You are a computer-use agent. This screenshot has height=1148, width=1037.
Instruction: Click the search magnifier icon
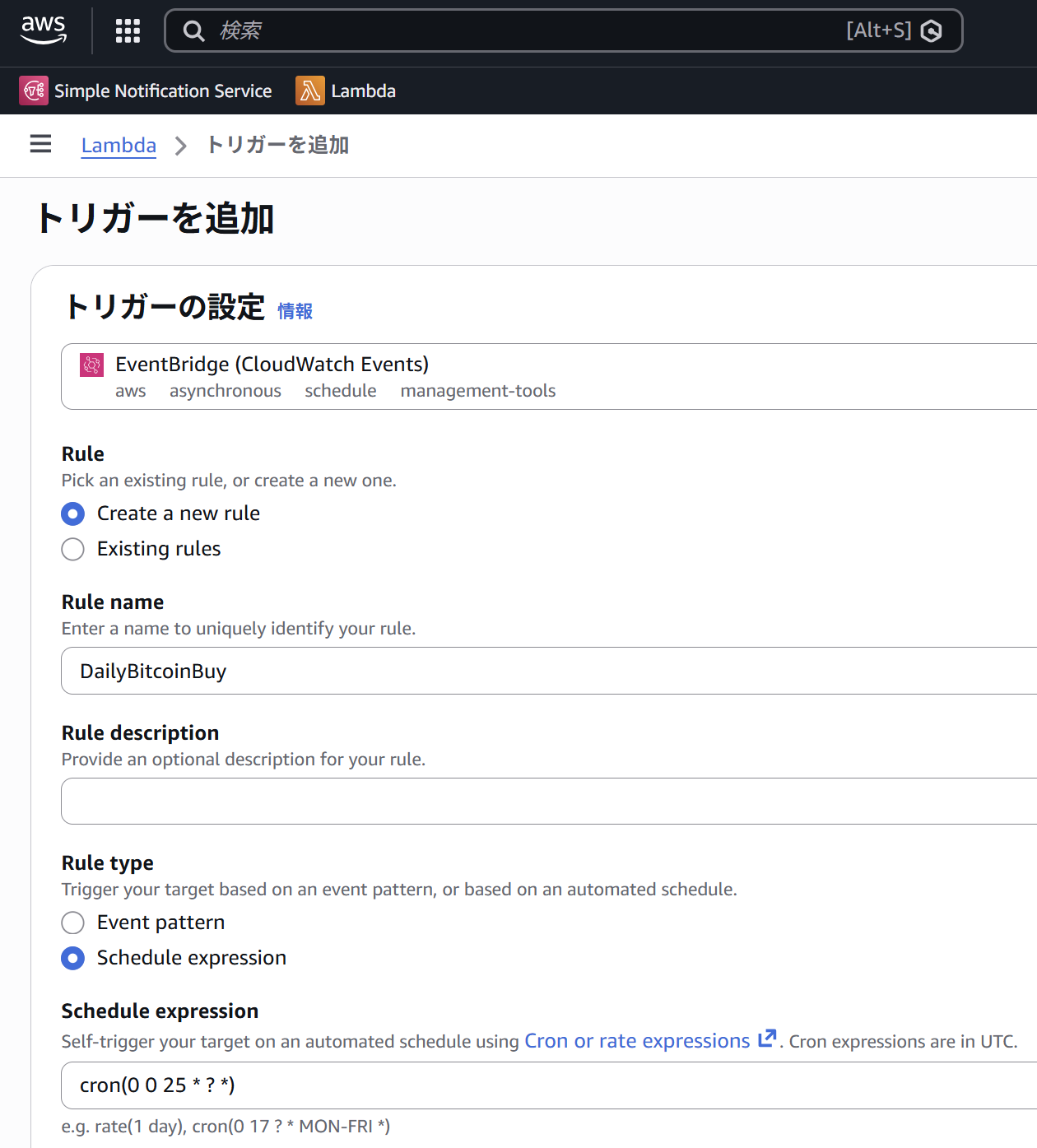193,31
